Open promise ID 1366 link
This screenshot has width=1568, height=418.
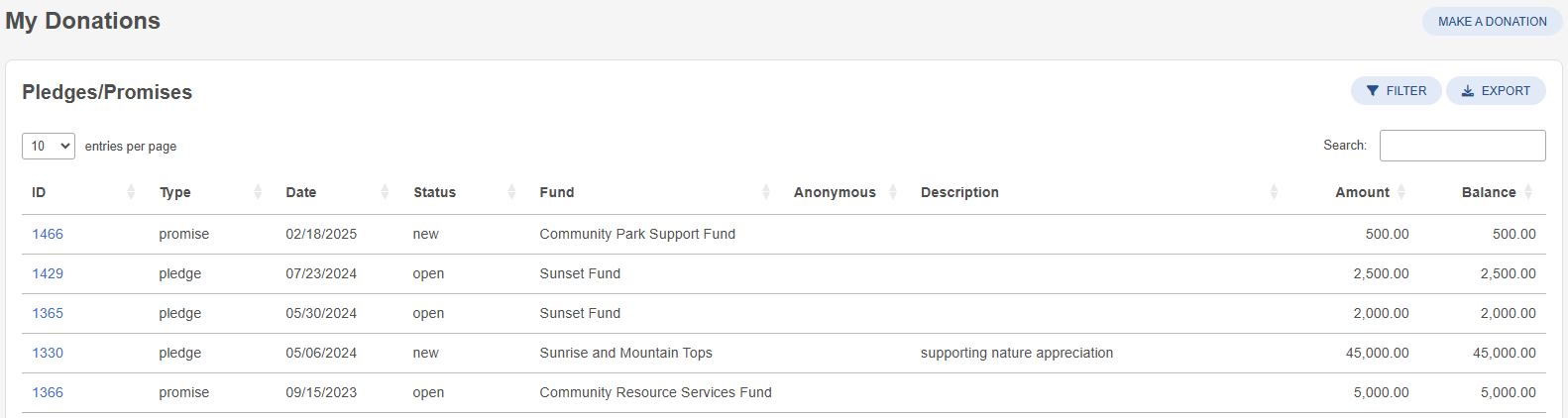(x=48, y=392)
